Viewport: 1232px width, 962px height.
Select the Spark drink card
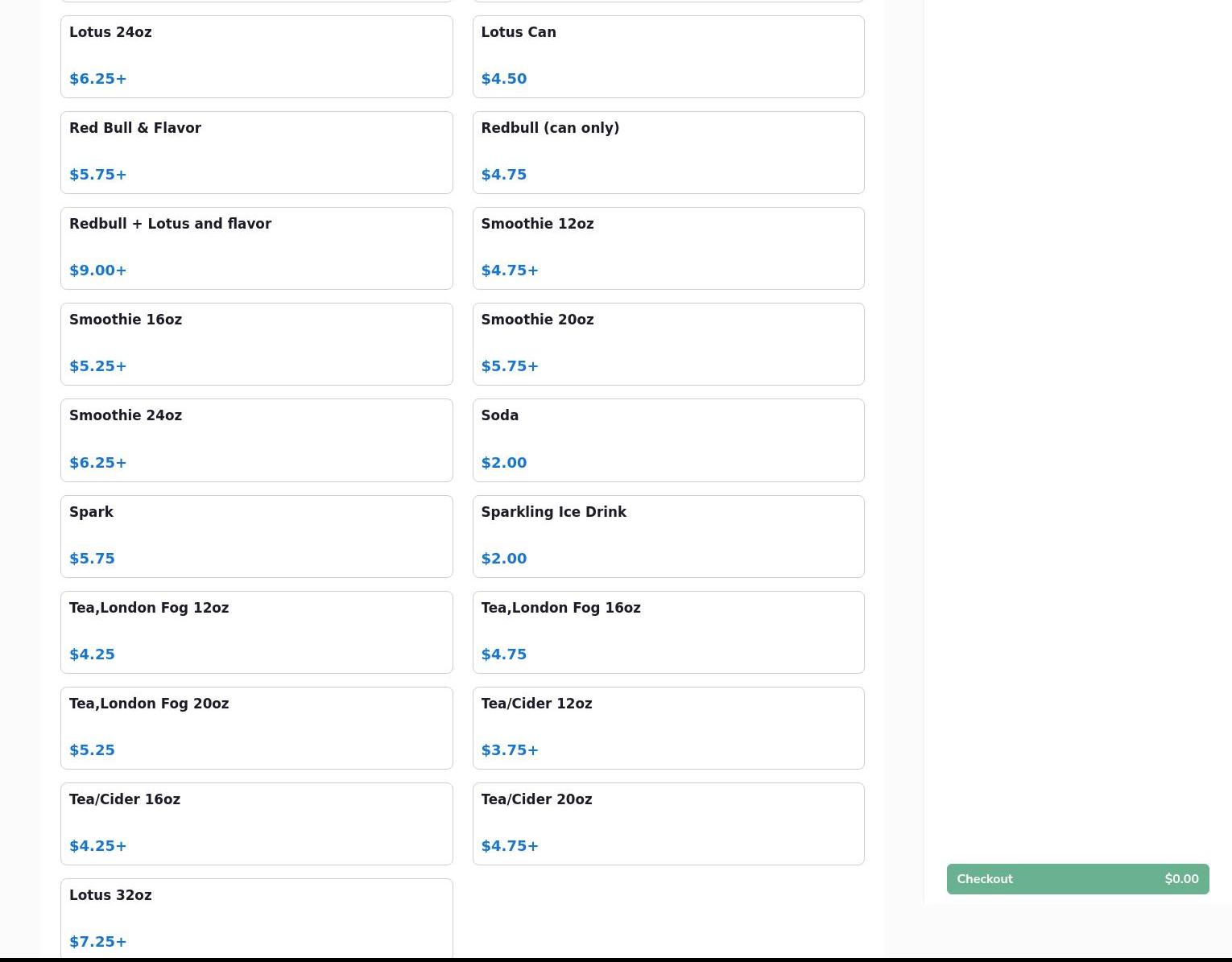(256, 536)
